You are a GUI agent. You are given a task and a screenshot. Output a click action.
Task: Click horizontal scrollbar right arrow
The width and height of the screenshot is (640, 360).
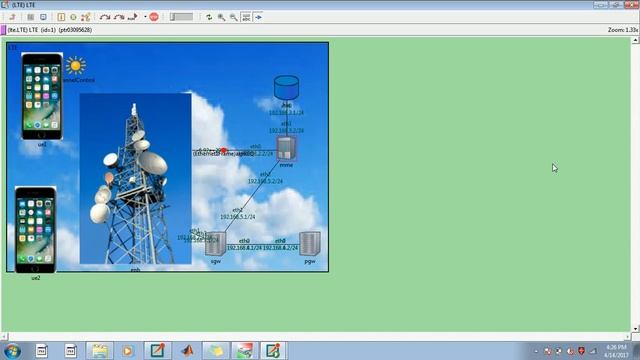point(628,337)
